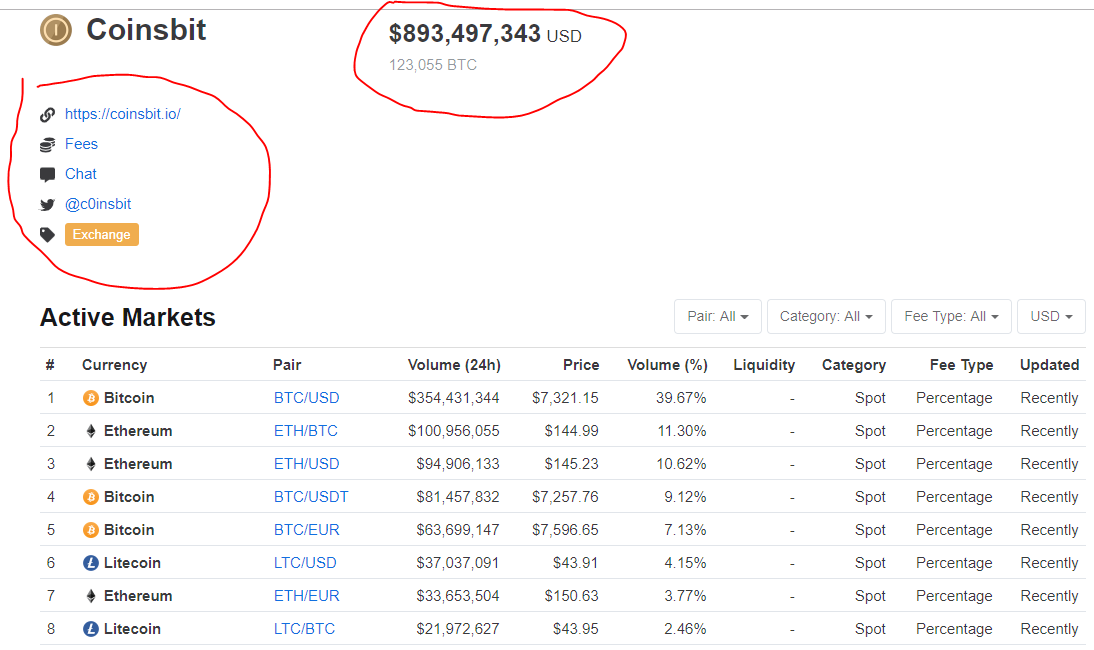The width and height of the screenshot is (1094, 650).
Task: Open the ETH/USD pair link
Action: (306, 464)
